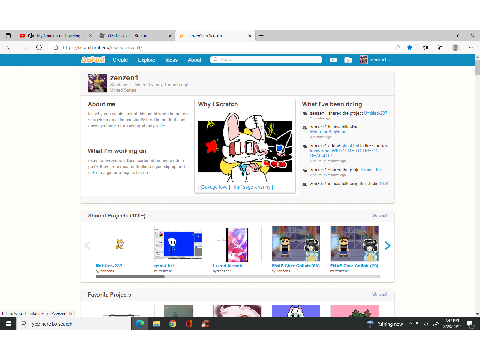Open the weather widget in the taskbar

coord(385,324)
